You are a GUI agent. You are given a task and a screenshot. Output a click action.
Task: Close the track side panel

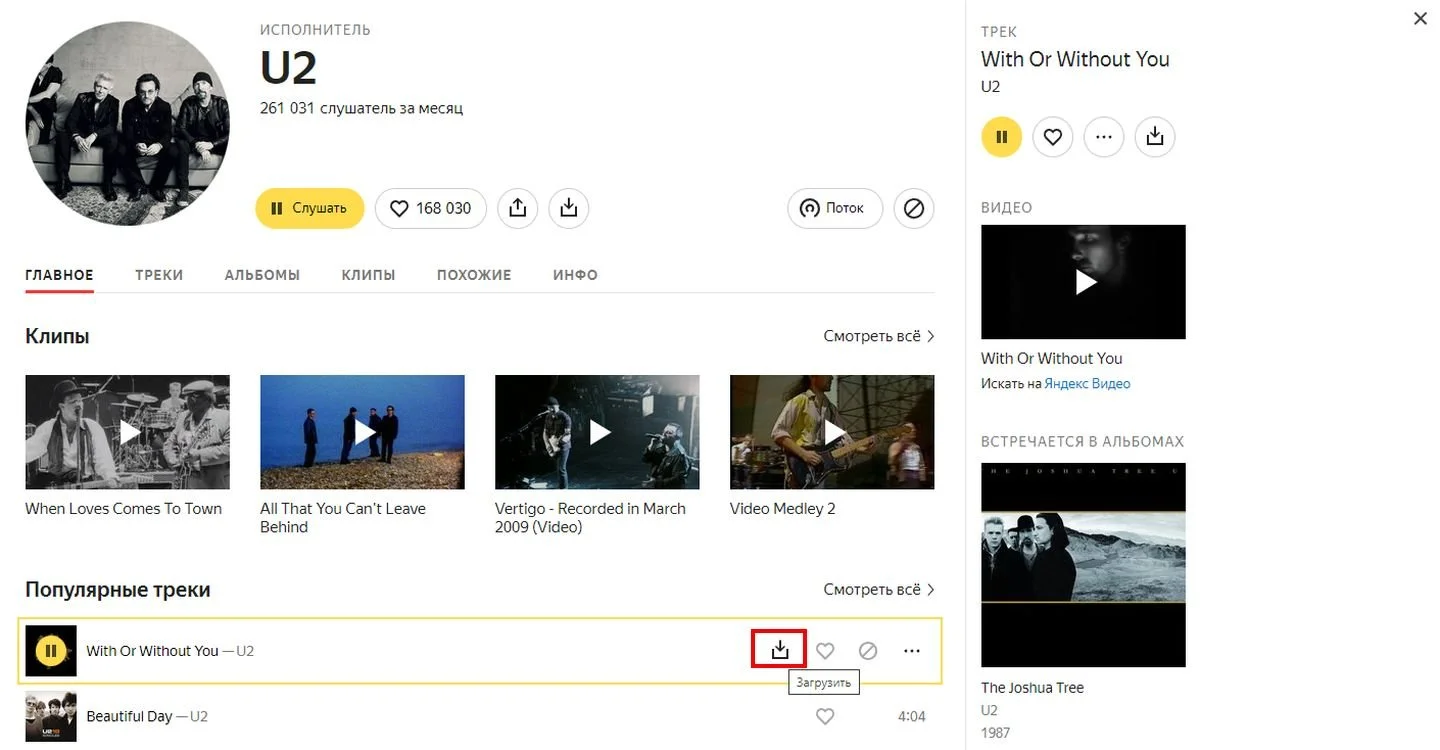coord(1420,18)
